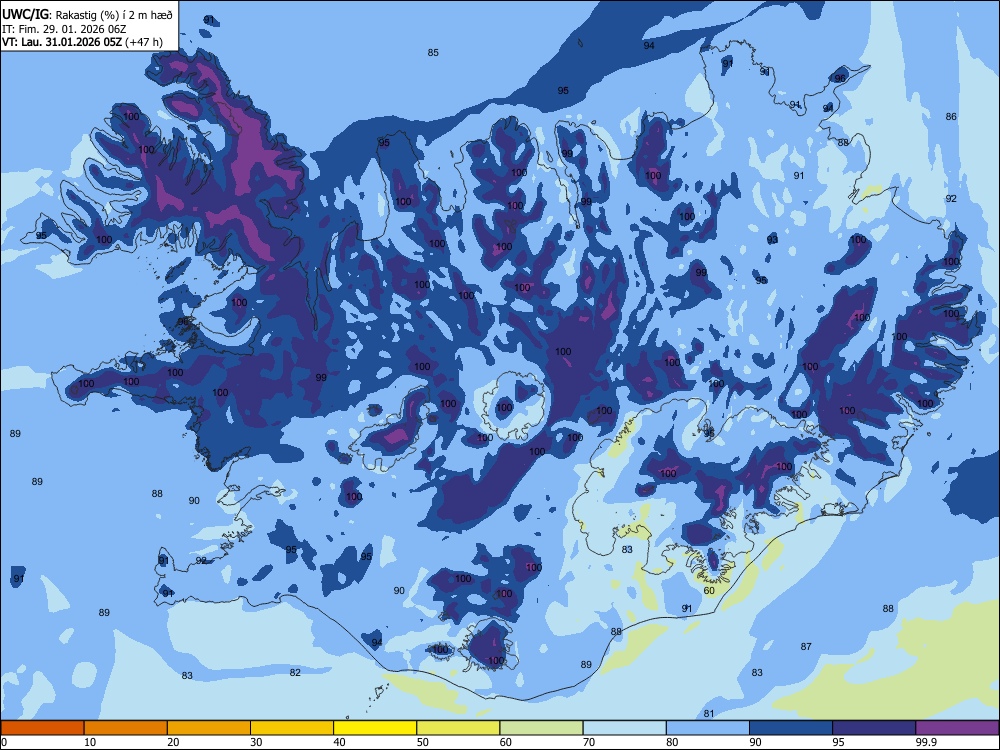Click the 'UWC/IG' title in header box
This screenshot has height=750, width=1000.
25,15
